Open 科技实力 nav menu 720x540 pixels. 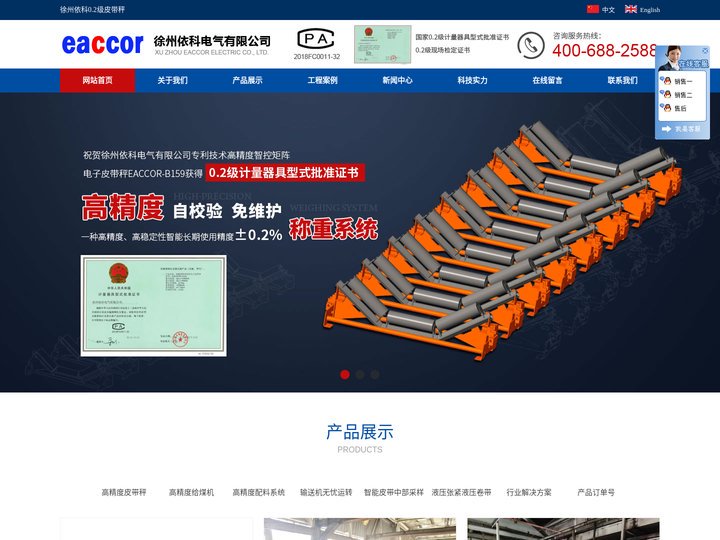click(x=472, y=80)
